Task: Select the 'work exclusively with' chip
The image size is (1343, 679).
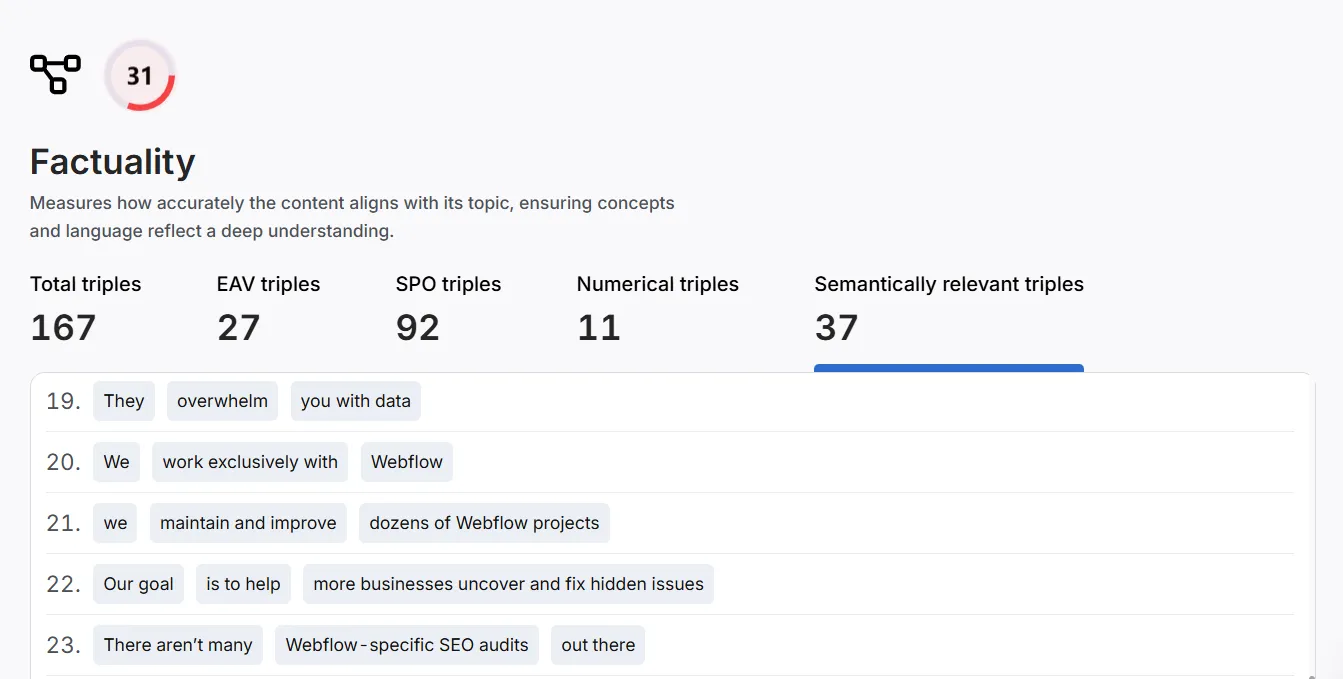Action: [250, 462]
